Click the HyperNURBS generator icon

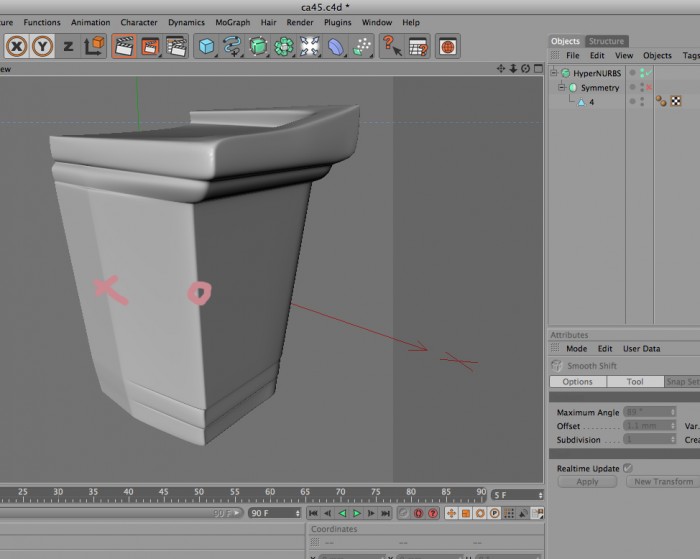[258, 46]
